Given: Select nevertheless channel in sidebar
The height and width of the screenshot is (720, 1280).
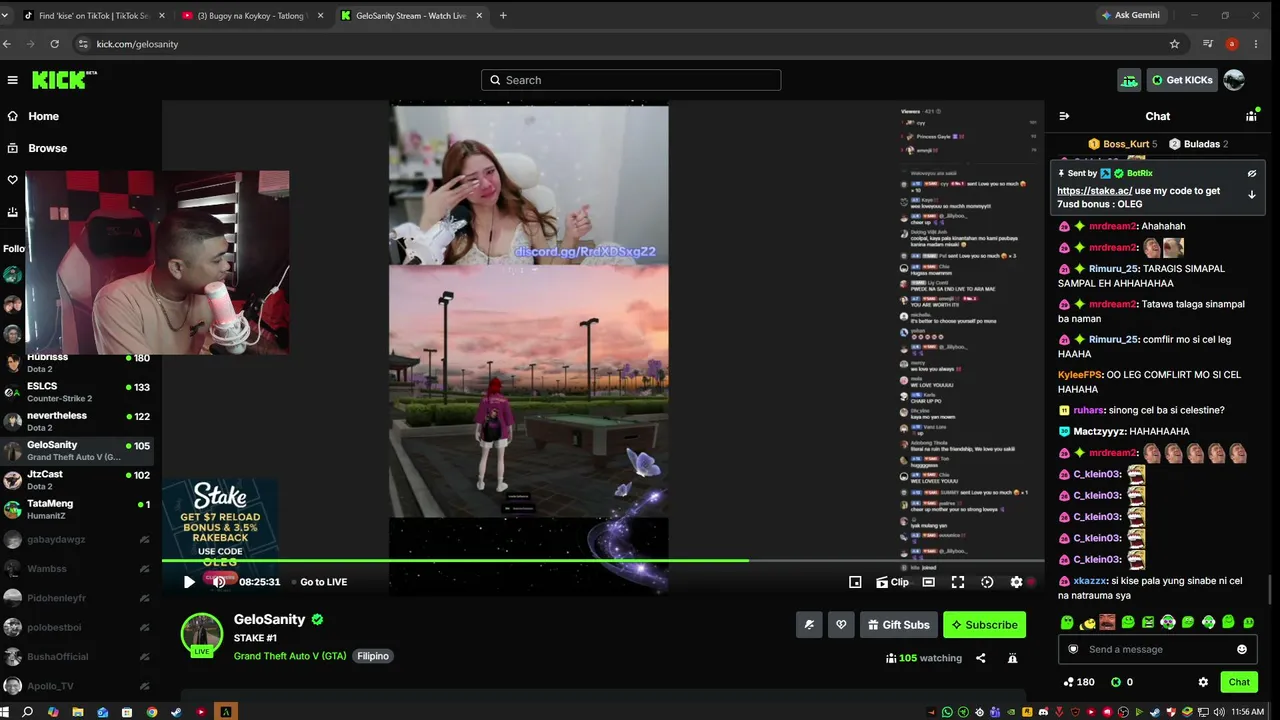Looking at the screenshot, I should point(77,421).
